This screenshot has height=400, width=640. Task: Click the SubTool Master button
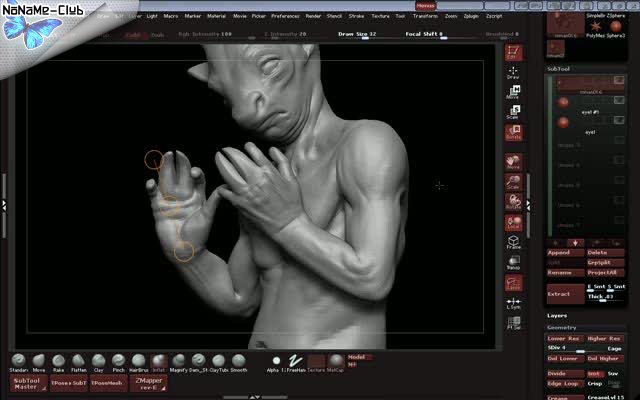[x=26, y=384]
